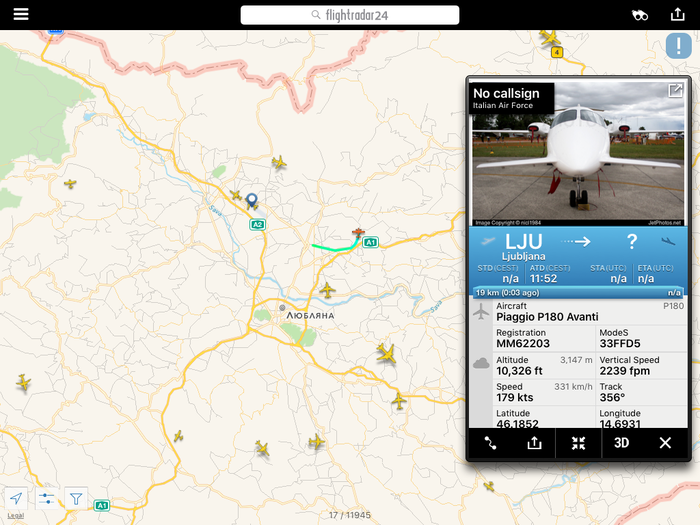Tap the unknown destination question mark
This screenshot has width=700, height=525.
tap(632, 242)
